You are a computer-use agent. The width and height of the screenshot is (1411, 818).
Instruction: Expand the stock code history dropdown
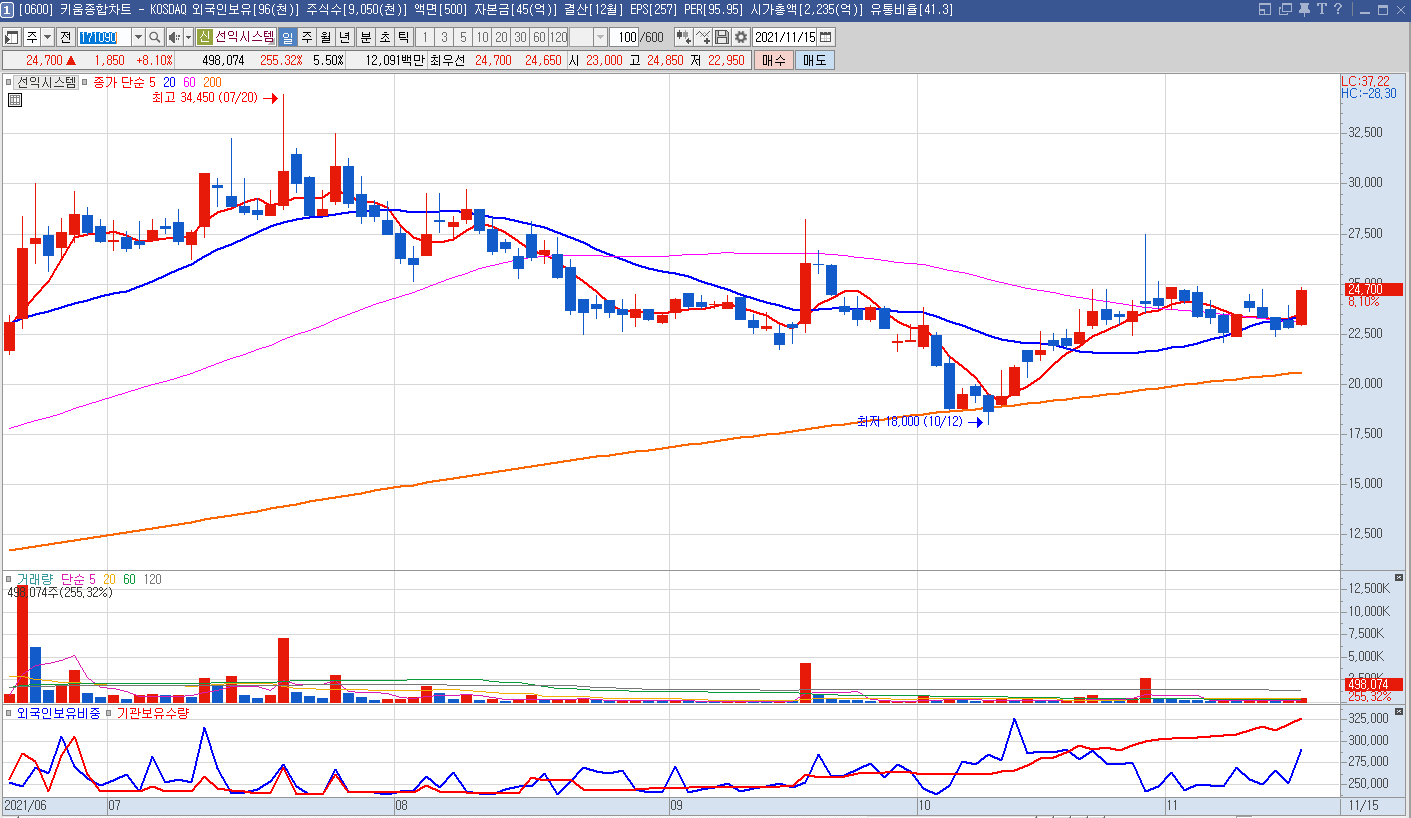[x=139, y=37]
